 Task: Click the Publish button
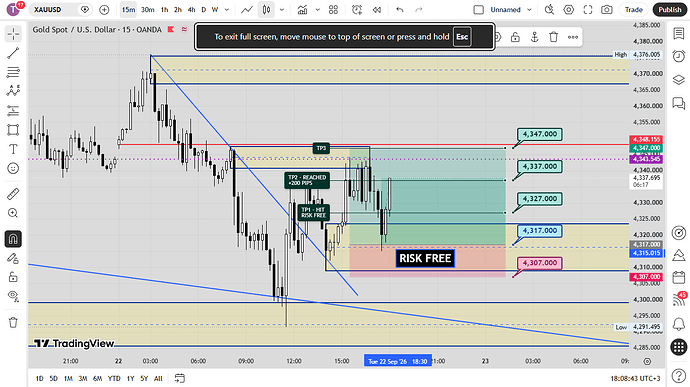670,9
